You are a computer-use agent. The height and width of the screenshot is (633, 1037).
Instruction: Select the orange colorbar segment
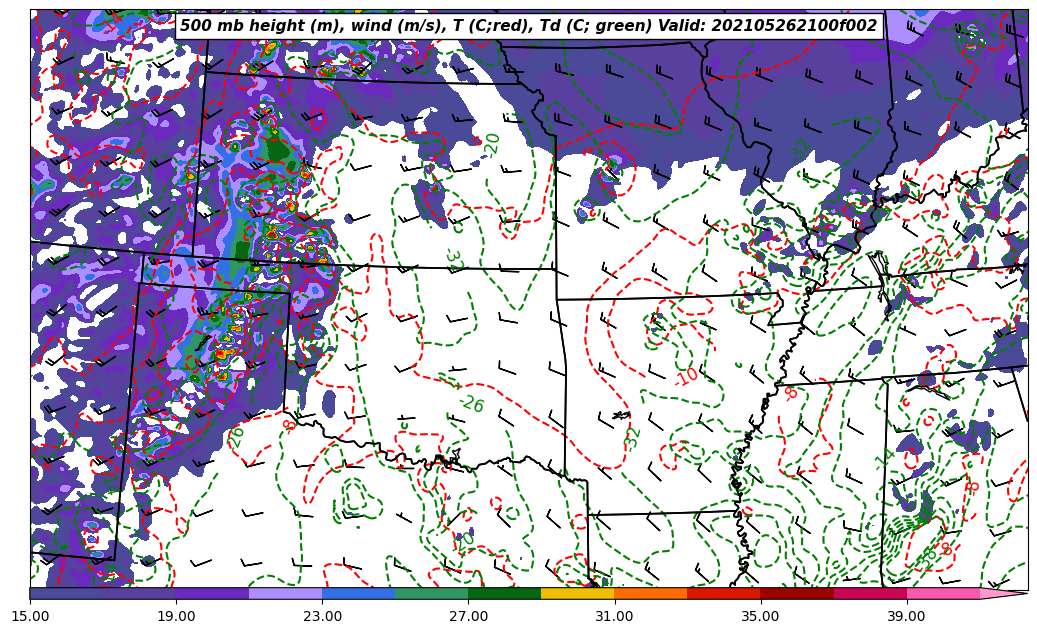[650, 593]
